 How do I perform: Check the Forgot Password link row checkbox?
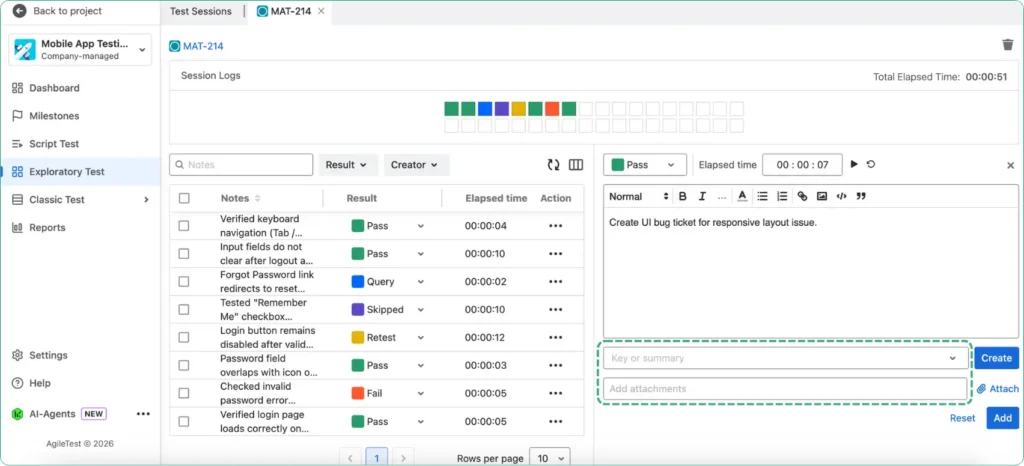184,282
